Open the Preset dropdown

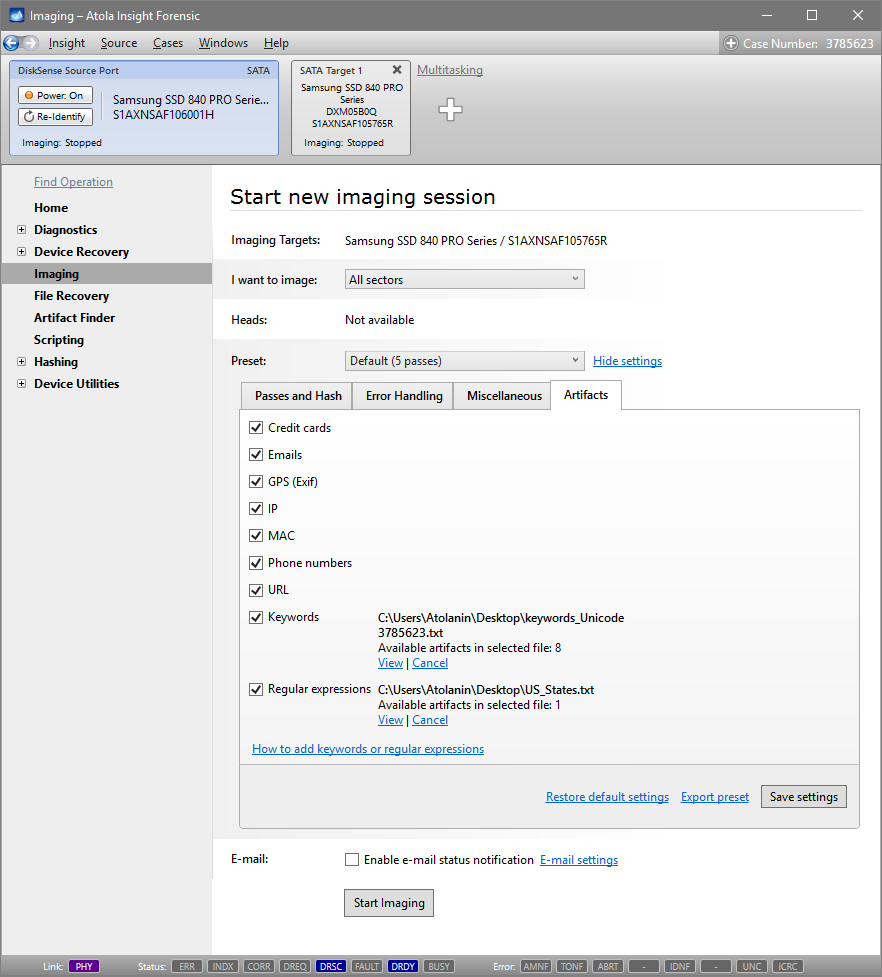(464, 361)
